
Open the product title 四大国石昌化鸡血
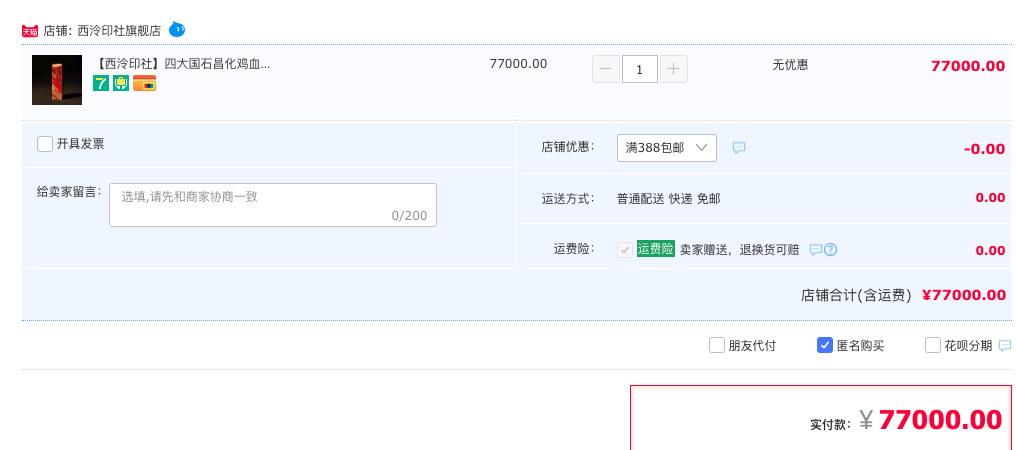pyautogui.click(x=183, y=64)
